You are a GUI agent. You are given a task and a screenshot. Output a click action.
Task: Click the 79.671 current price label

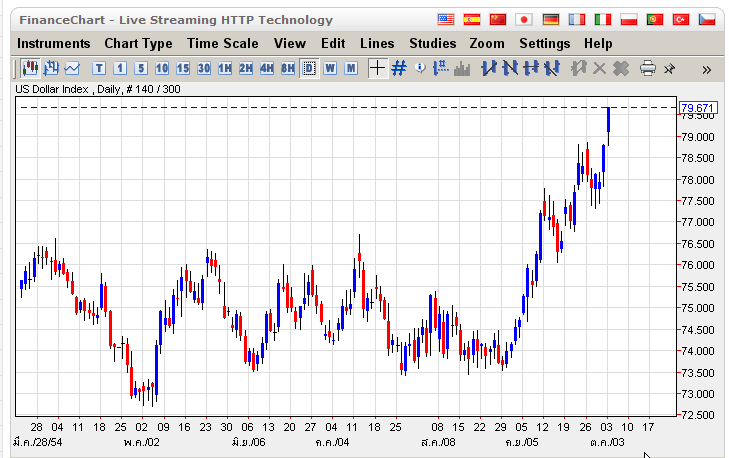pos(696,107)
